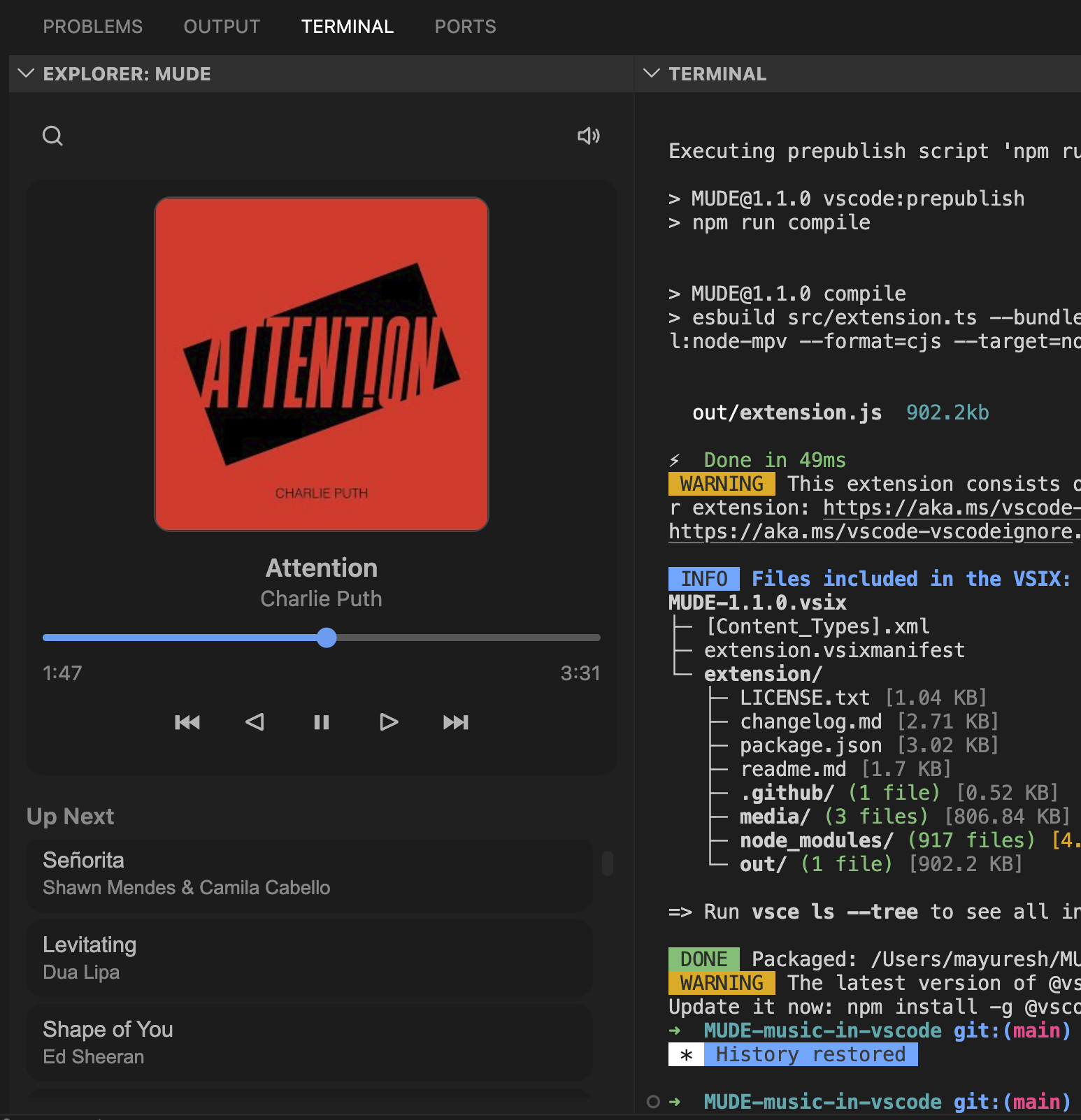Click the yellow WARNING badge above INFO
The width and height of the screenshot is (1081, 1120).
pos(722,484)
